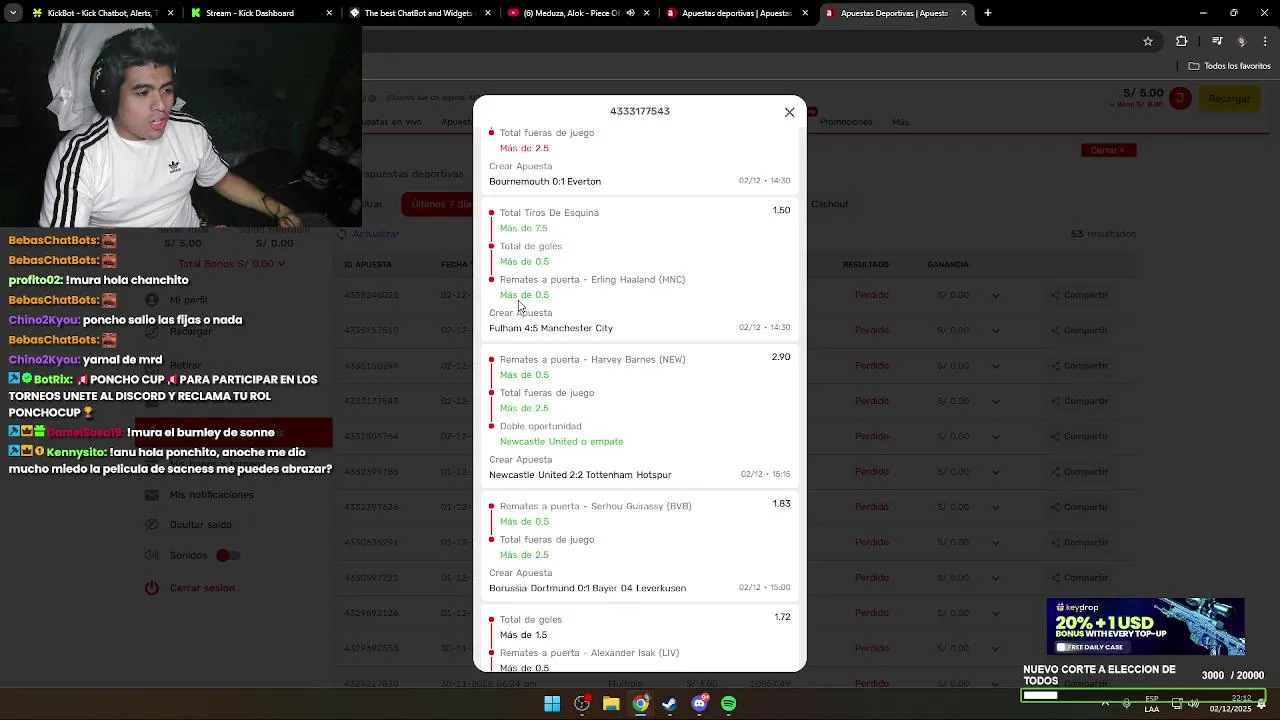The width and height of the screenshot is (1280, 720).
Task: Click Borussia Dortmund 0:1 Bayer 04 Leverkusen match
Action: 587,588
